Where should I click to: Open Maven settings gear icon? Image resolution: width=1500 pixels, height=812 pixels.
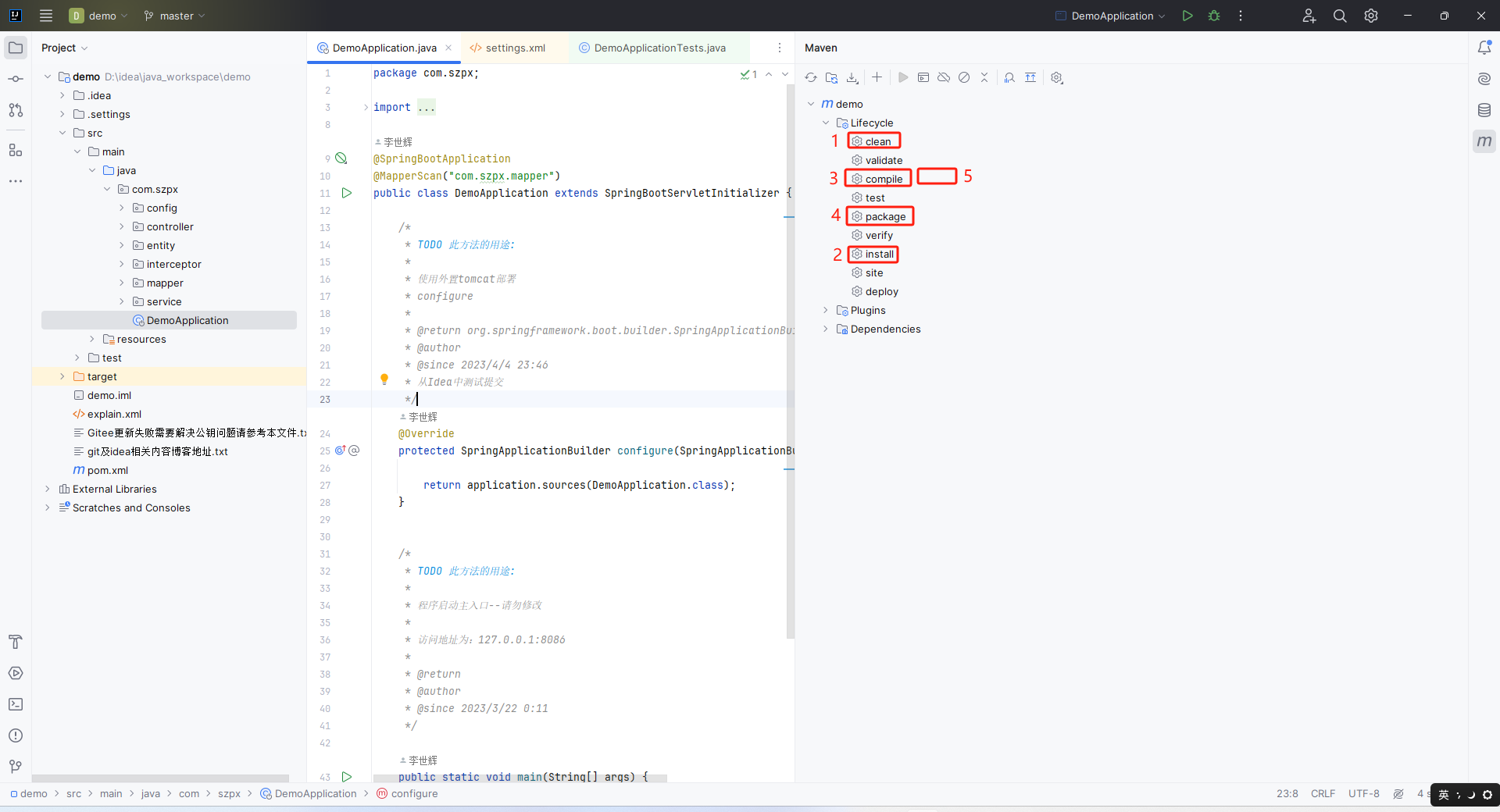click(x=1056, y=77)
